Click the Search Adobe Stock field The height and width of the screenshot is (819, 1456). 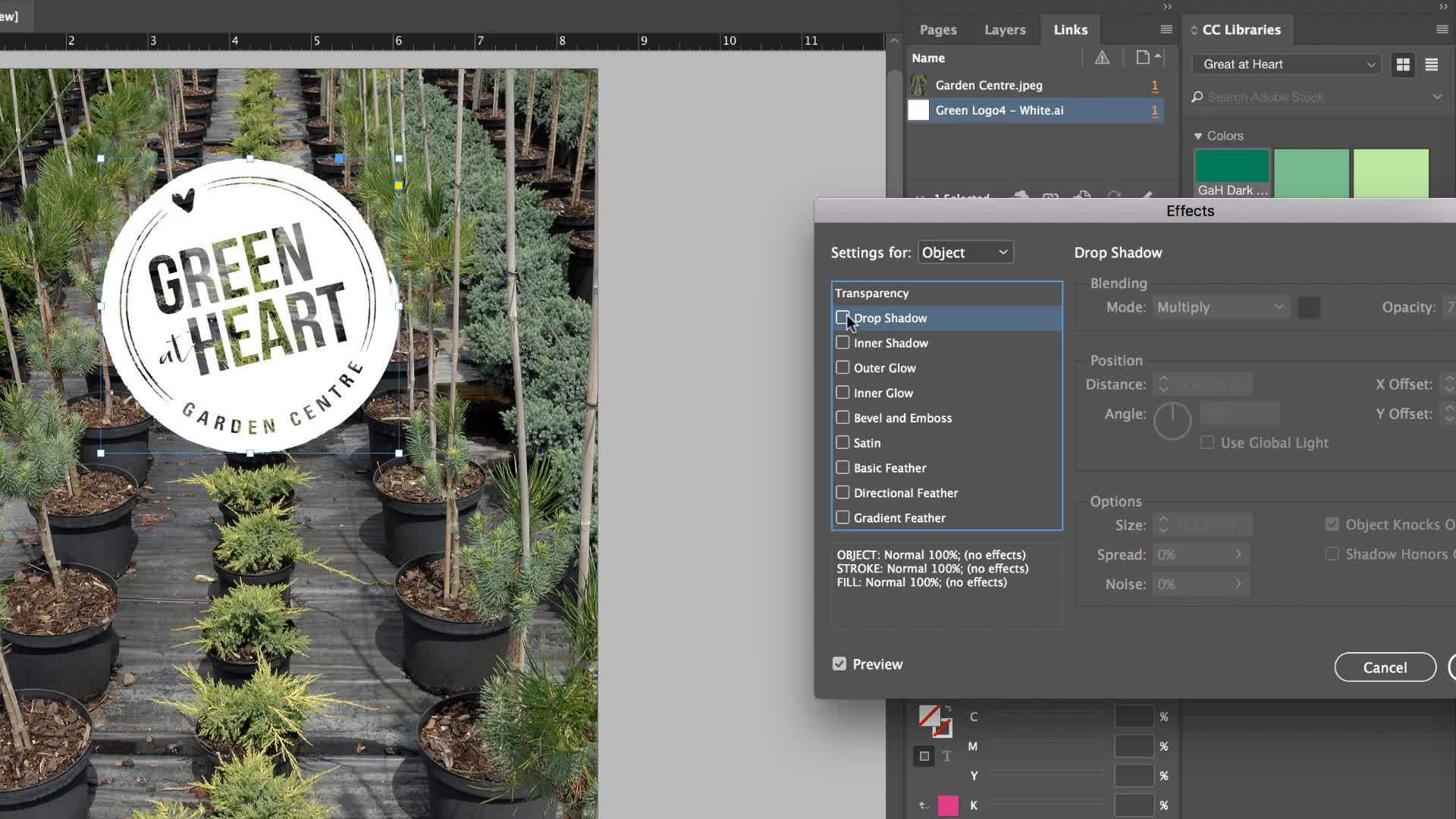click(x=1317, y=97)
